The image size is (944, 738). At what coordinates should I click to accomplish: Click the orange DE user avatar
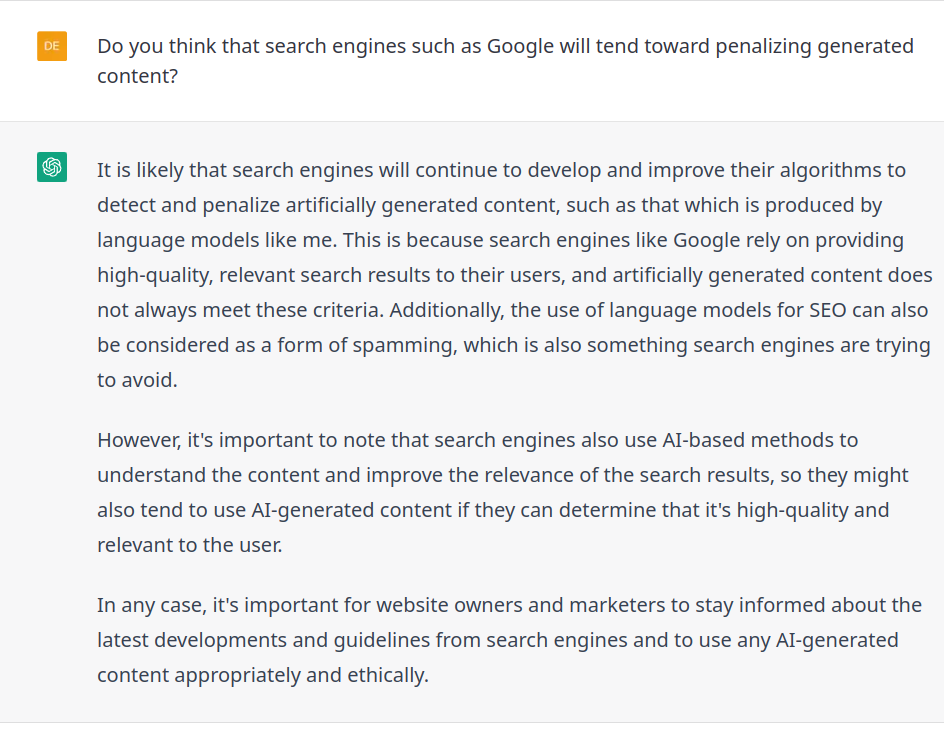(52, 46)
